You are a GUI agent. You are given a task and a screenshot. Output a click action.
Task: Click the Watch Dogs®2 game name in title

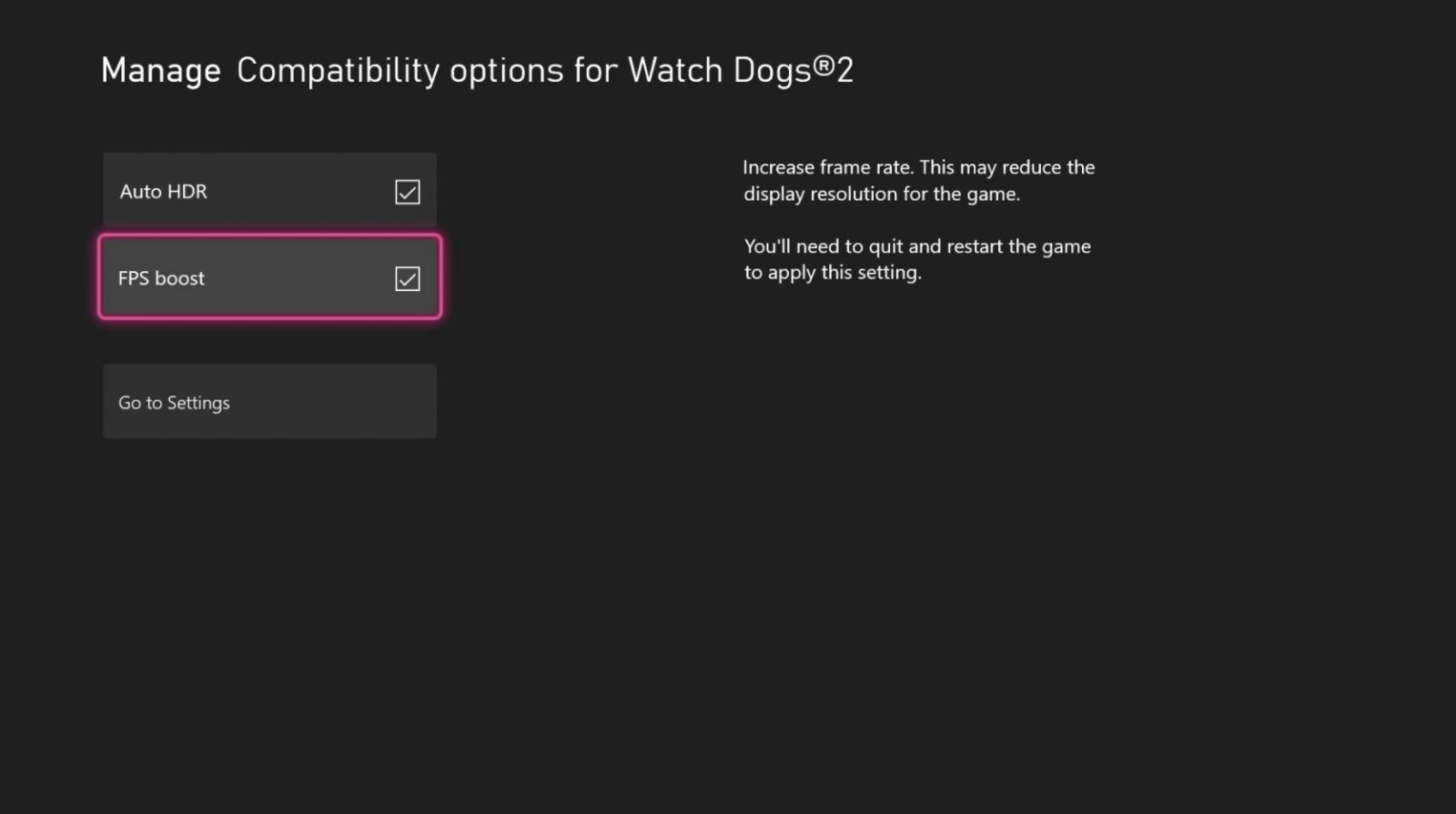pos(741,71)
